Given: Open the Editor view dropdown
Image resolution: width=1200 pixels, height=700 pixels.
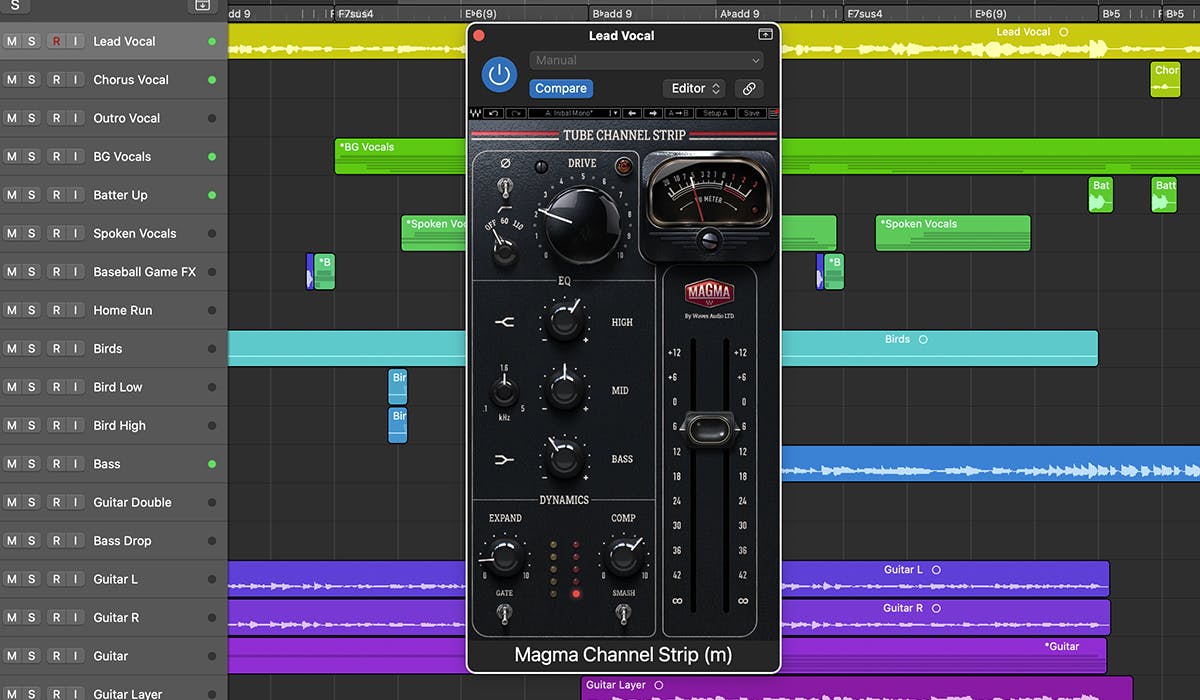Looking at the screenshot, I should tap(695, 89).
